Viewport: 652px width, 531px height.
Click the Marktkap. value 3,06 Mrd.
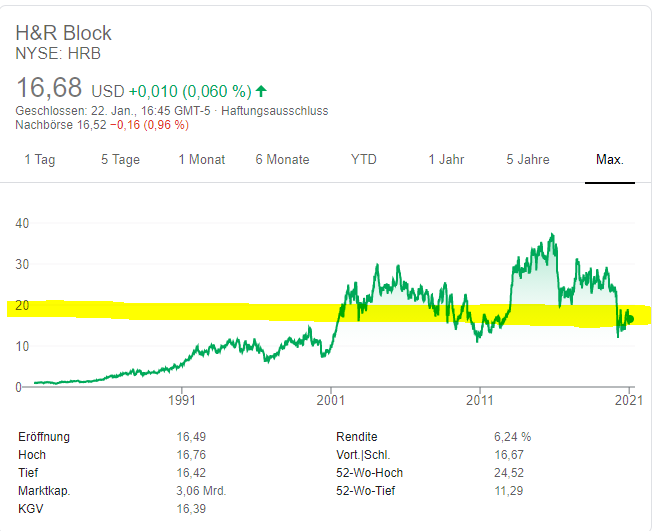pos(201,491)
